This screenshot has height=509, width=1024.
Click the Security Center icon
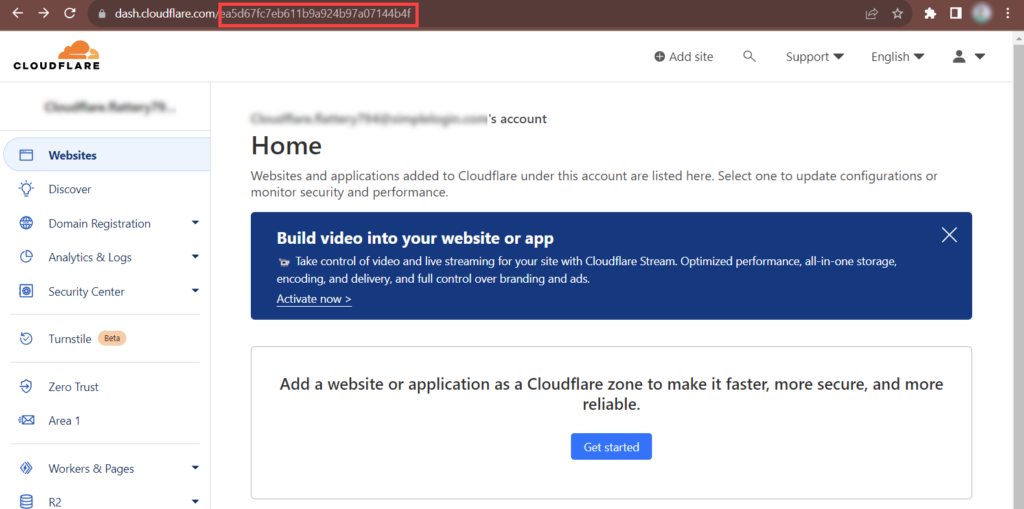[26, 291]
